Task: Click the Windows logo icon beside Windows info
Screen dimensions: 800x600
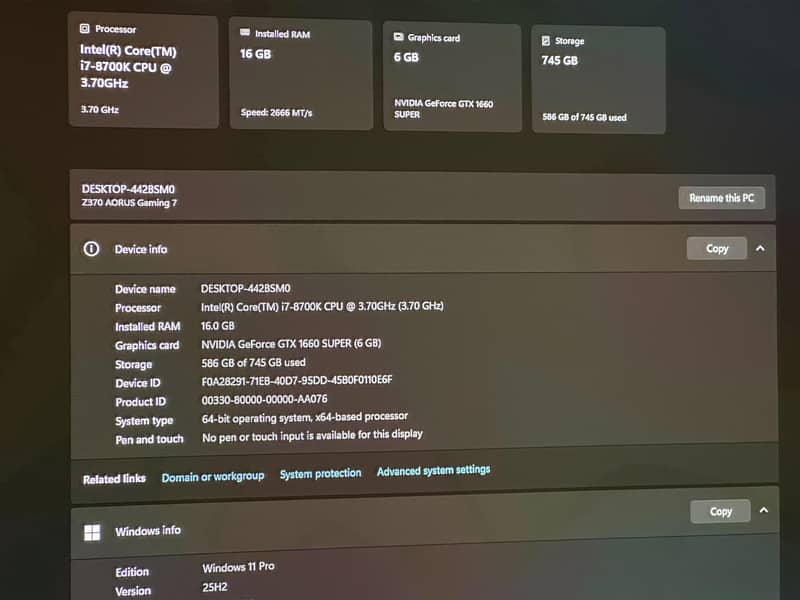Action: (x=92, y=533)
